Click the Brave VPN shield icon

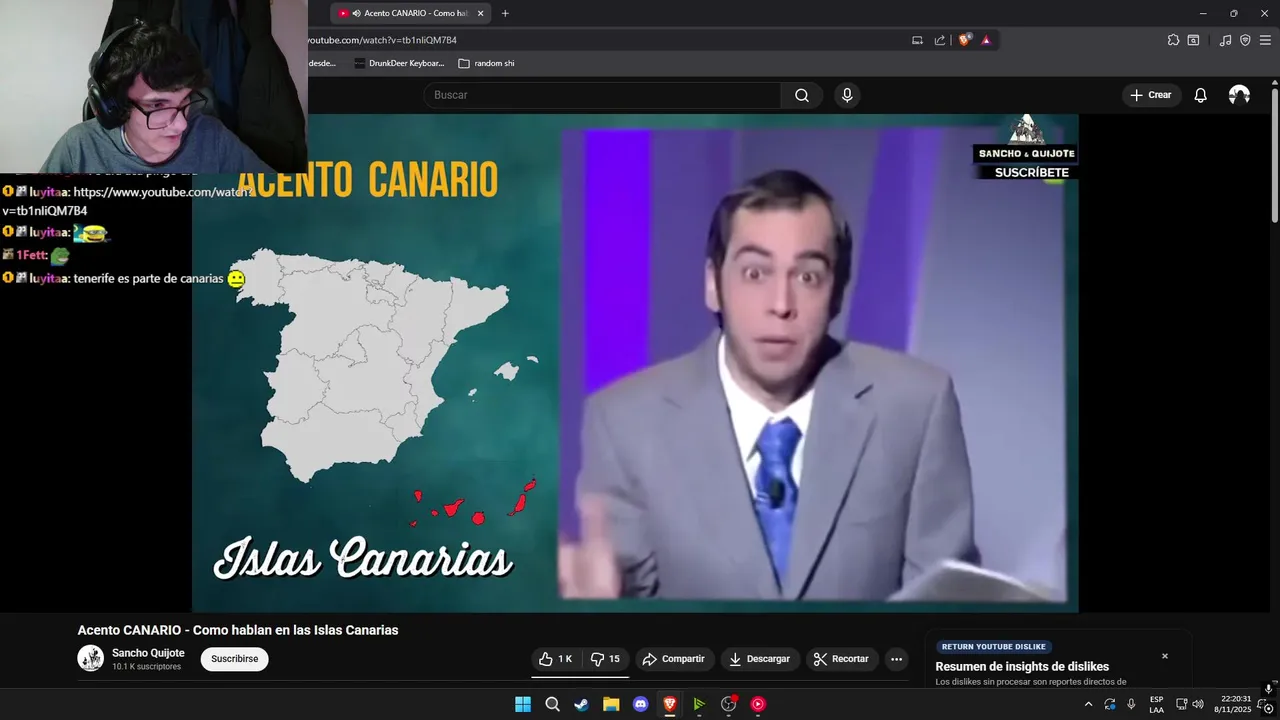(1245, 40)
